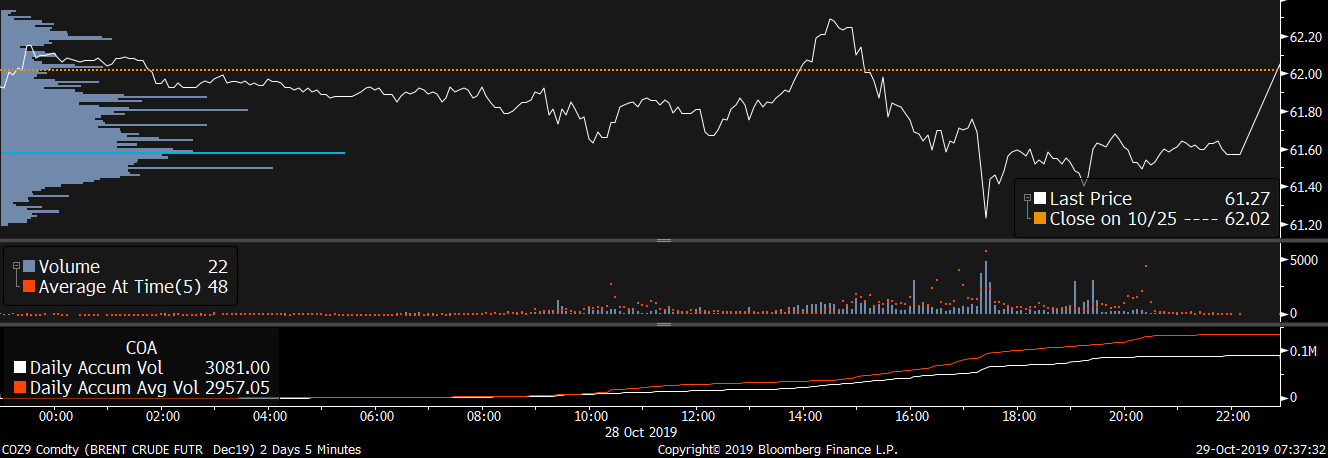Viewport: 1328px width, 458px height.
Task: Click the 5000 label on volume axis
Action: (x=1302, y=261)
